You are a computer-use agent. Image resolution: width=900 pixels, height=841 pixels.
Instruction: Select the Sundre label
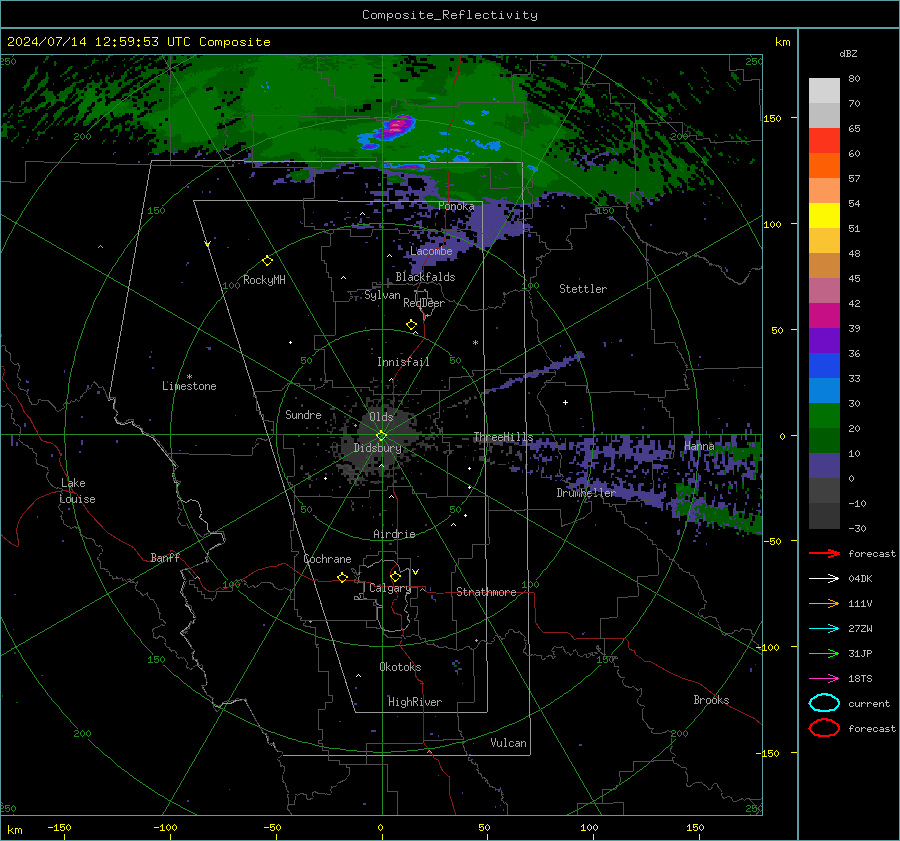coord(303,414)
